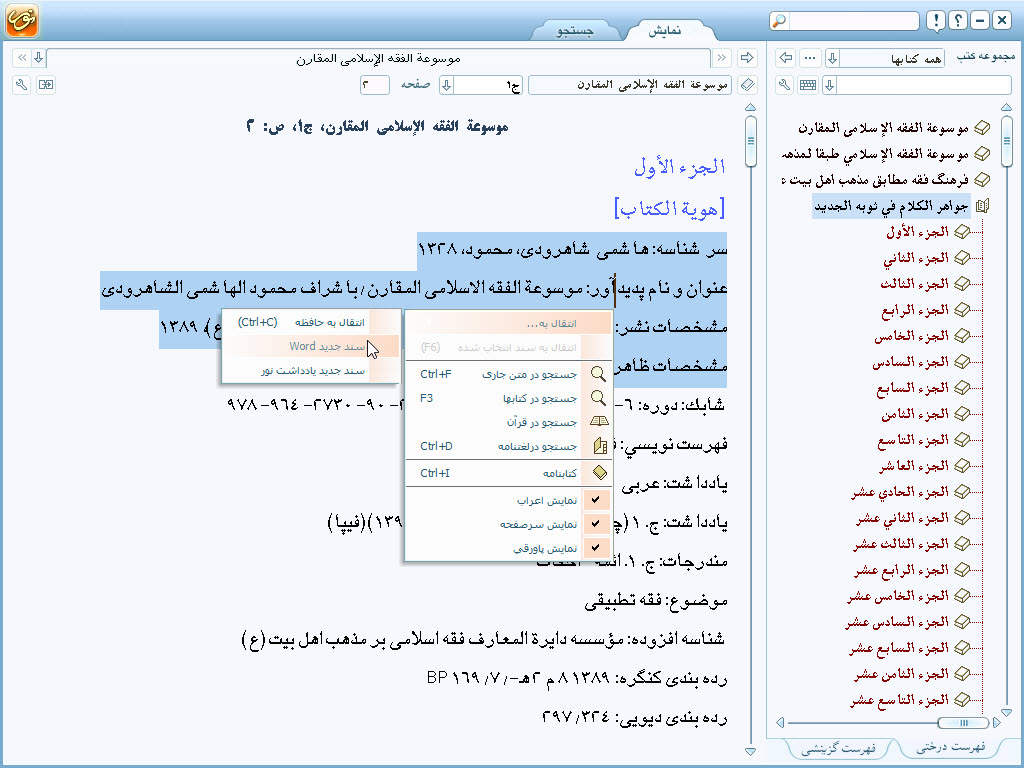
Task: Click the Quran book icon in context menu
Action: pos(599,422)
